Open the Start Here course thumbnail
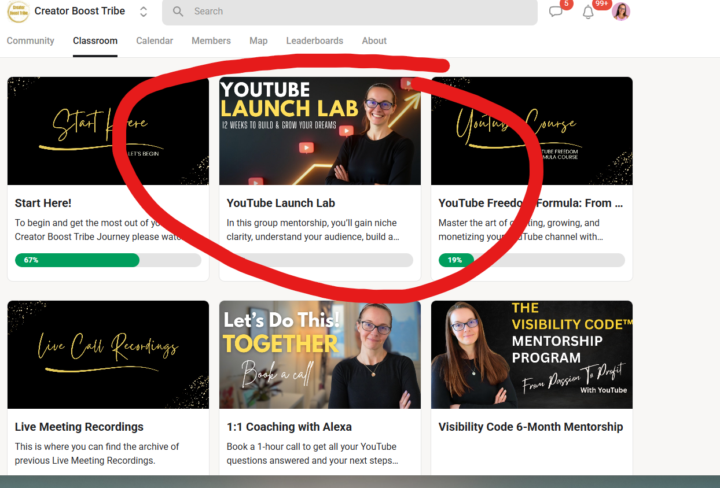Image resolution: width=720 pixels, height=488 pixels. click(108, 131)
